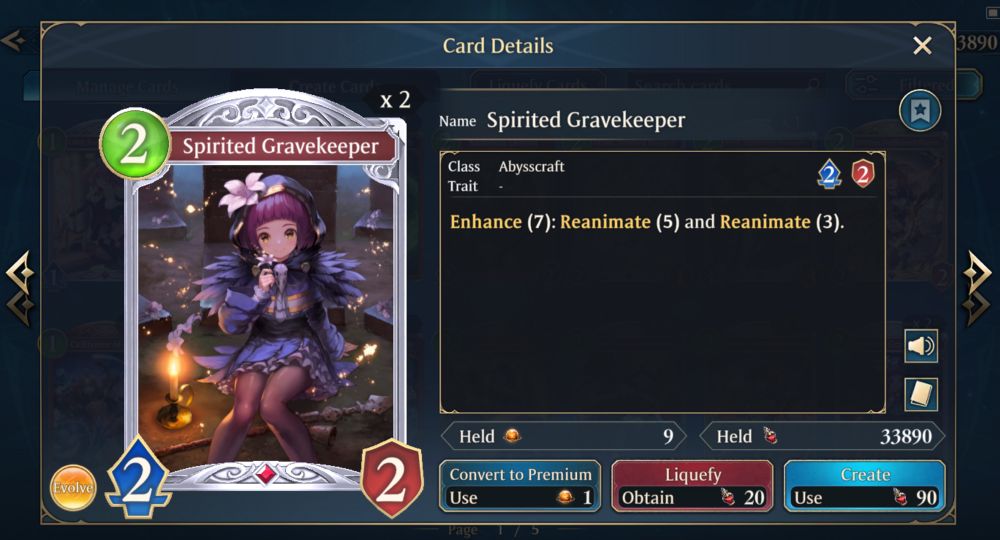Click the Enhance keyword in card text
The height and width of the screenshot is (540, 1000).
pos(486,222)
